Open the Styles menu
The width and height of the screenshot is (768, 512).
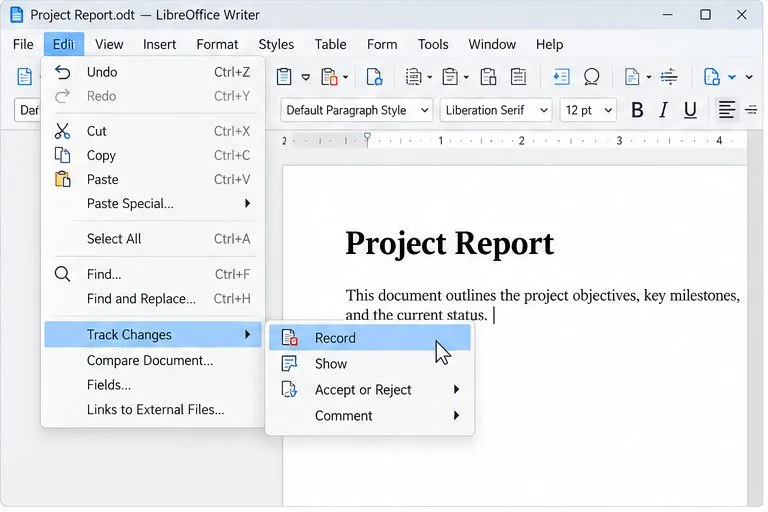tap(276, 44)
